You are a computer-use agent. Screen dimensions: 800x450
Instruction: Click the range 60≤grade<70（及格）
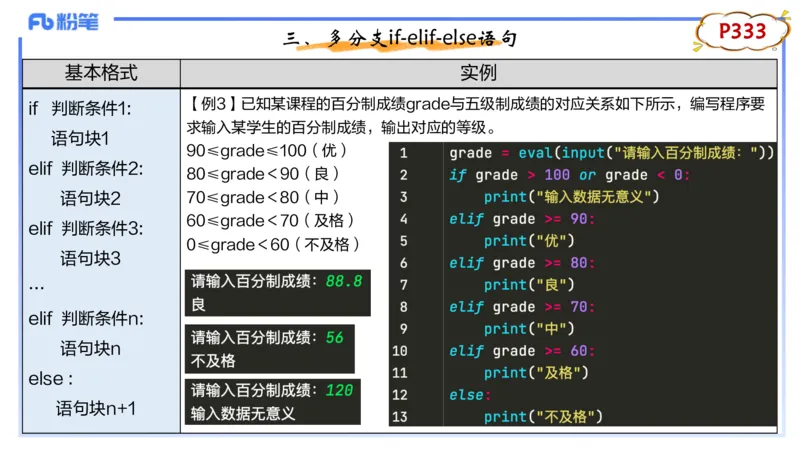(x=270, y=221)
